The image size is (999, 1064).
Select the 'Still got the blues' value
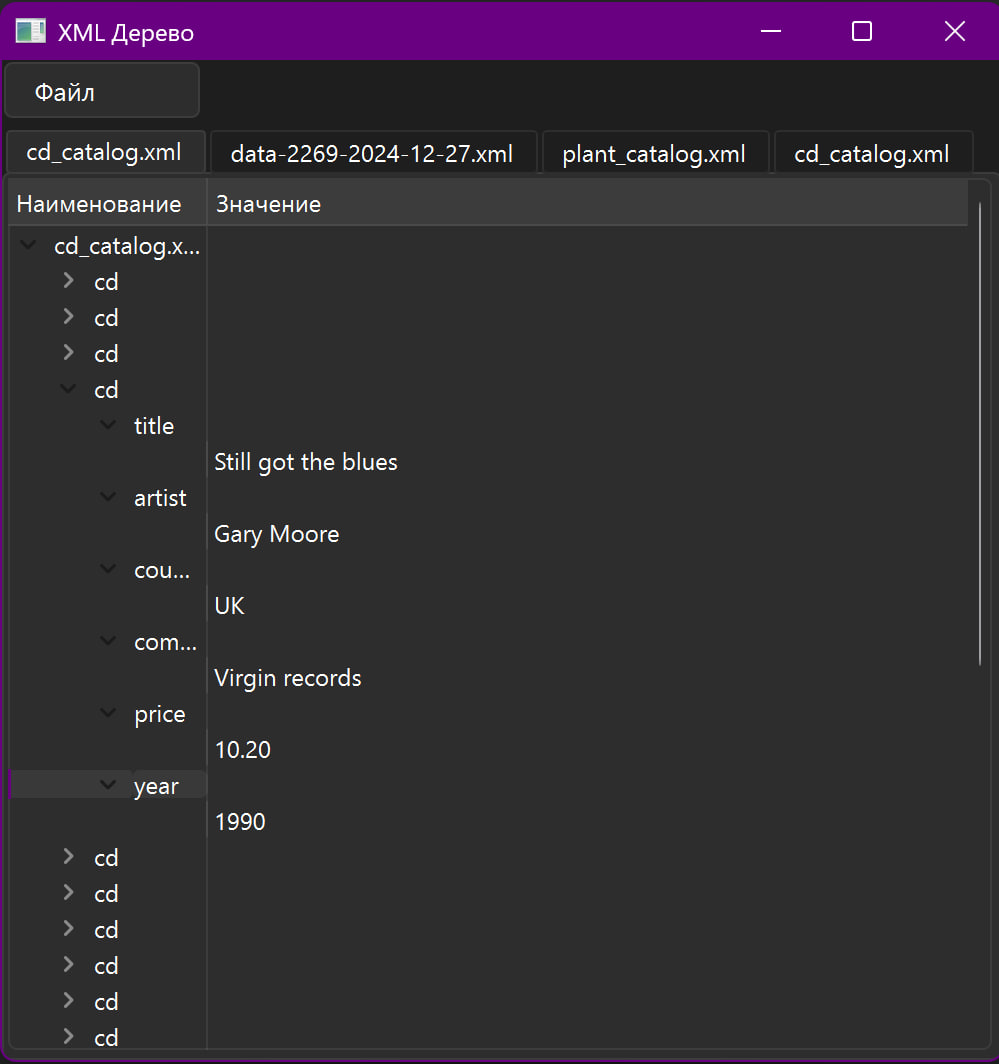pos(306,462)
